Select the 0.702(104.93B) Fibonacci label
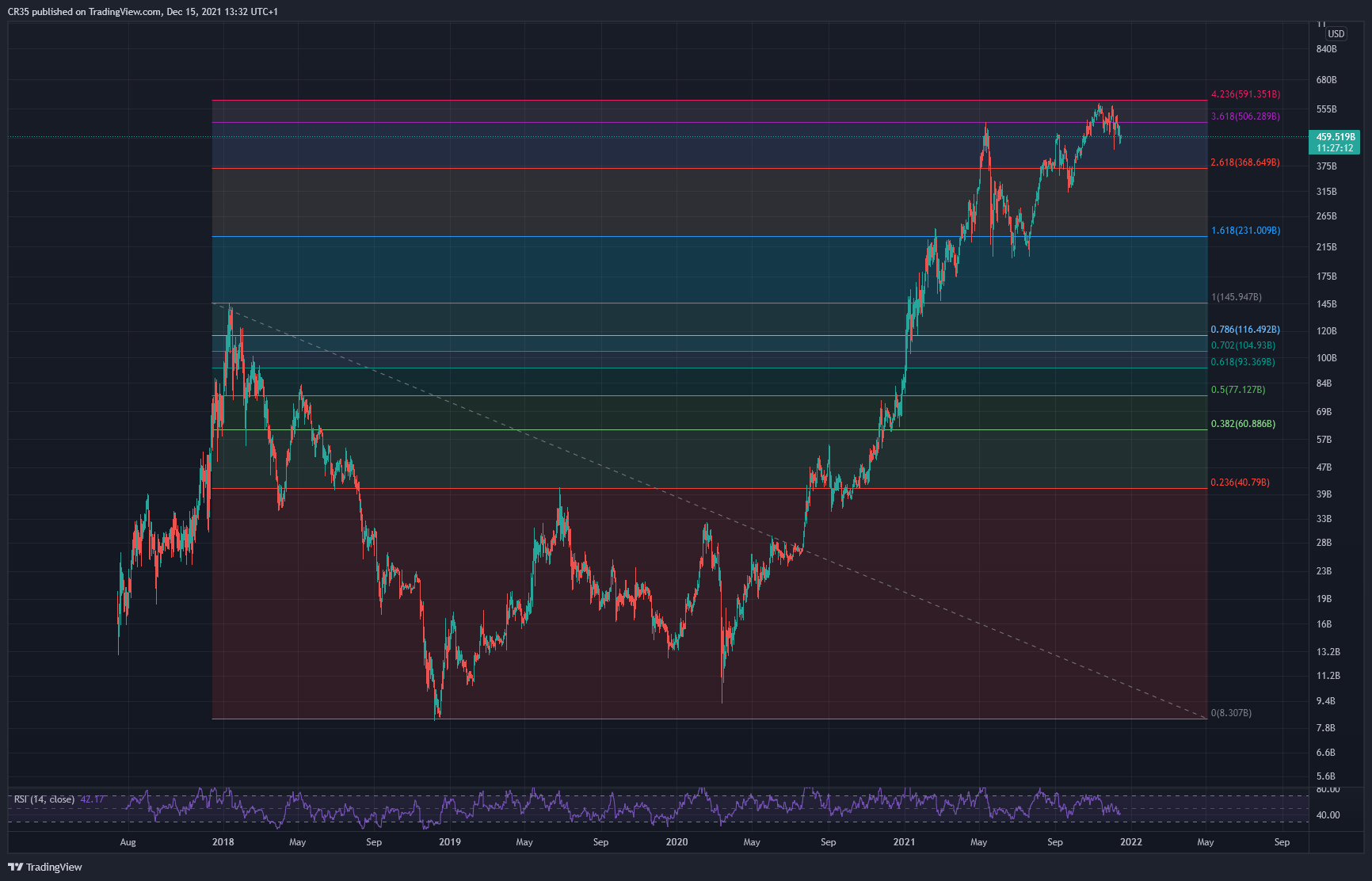 (1243, 345)
